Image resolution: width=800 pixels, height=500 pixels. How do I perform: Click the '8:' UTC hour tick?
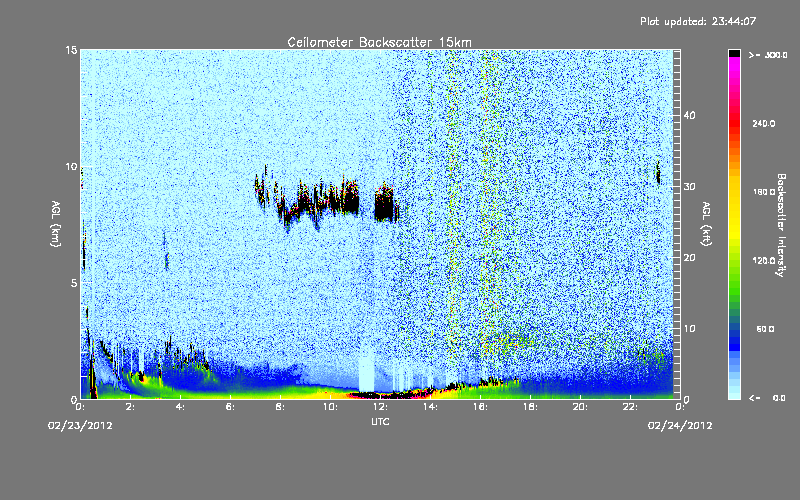[x=281, y=407]
